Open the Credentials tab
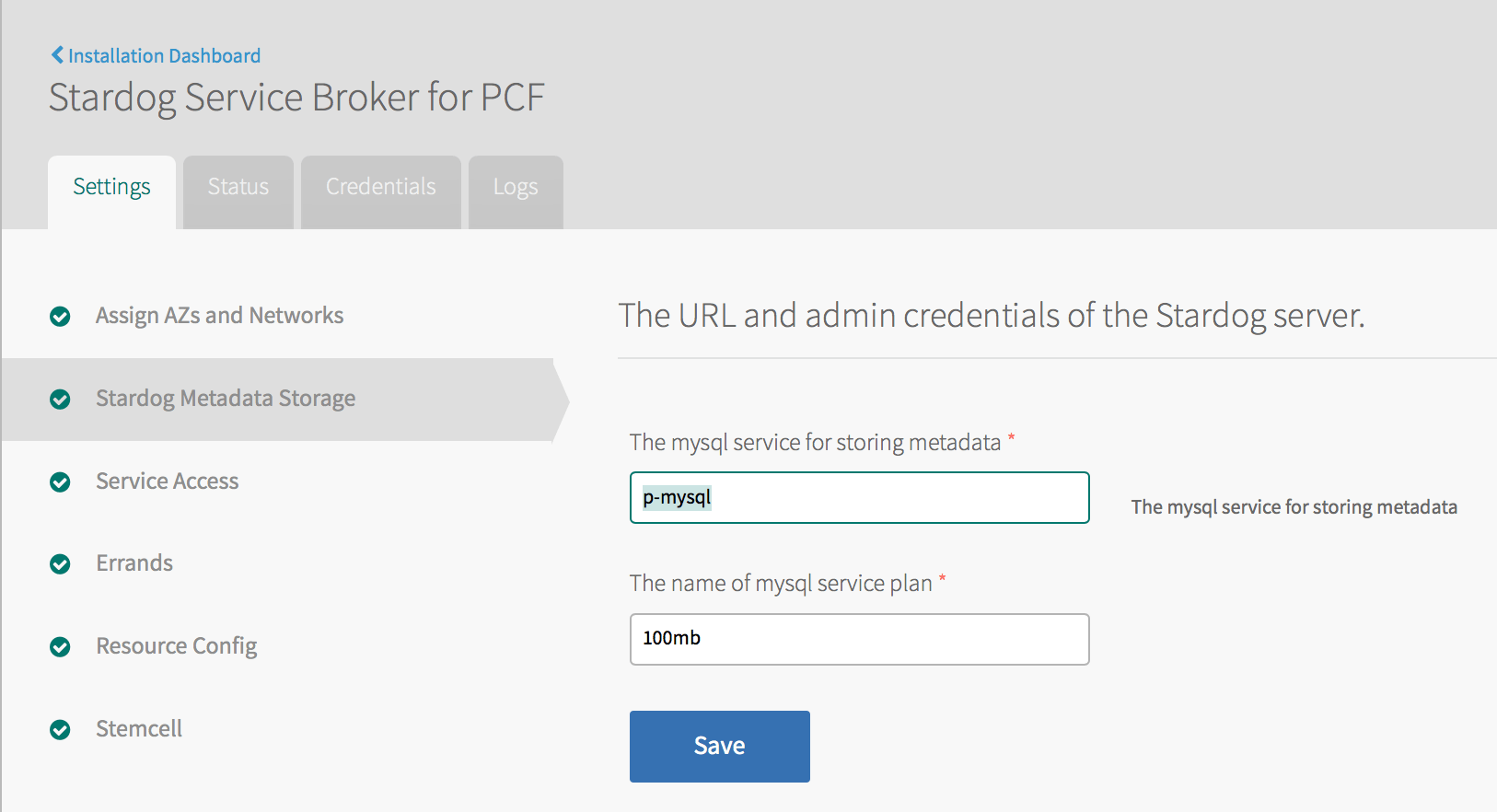The image size is (1497, 812). click(x=380, y=187)
